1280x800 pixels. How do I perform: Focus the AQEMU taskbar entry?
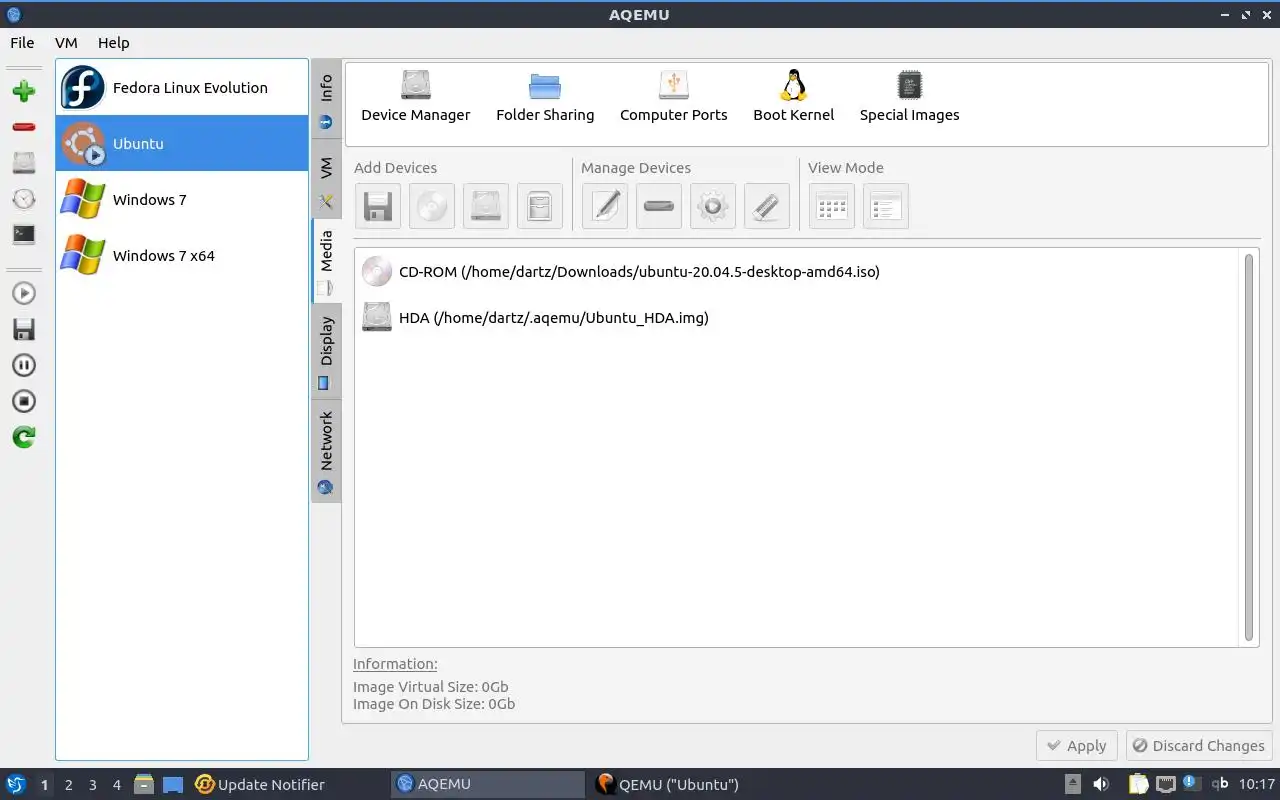click(x=488, y=785)
